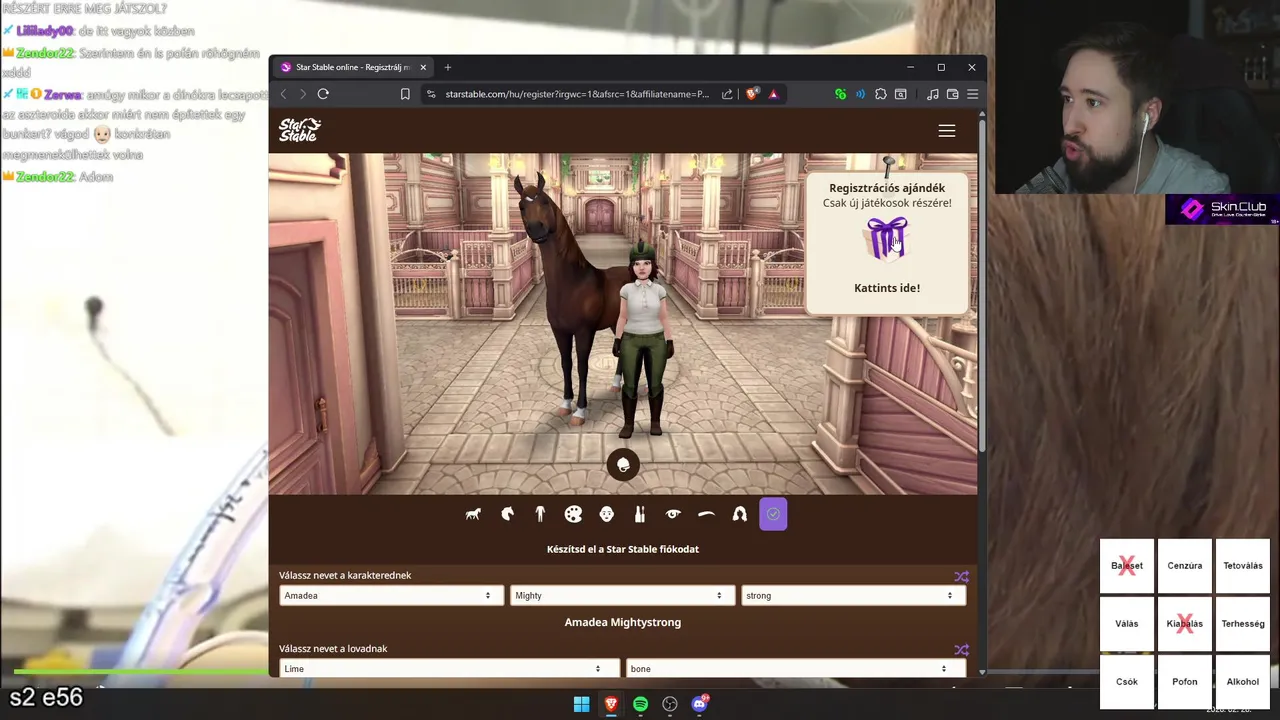Bookmark this page in the toolbar
1280x720 pixels.
(x=405, y=94)
